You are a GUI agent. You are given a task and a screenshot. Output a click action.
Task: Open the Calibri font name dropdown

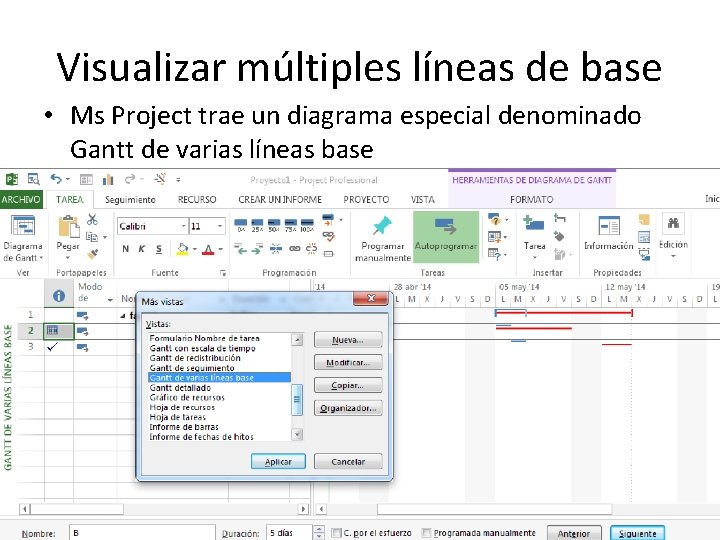pyautogui.click(x=183, y=226)
